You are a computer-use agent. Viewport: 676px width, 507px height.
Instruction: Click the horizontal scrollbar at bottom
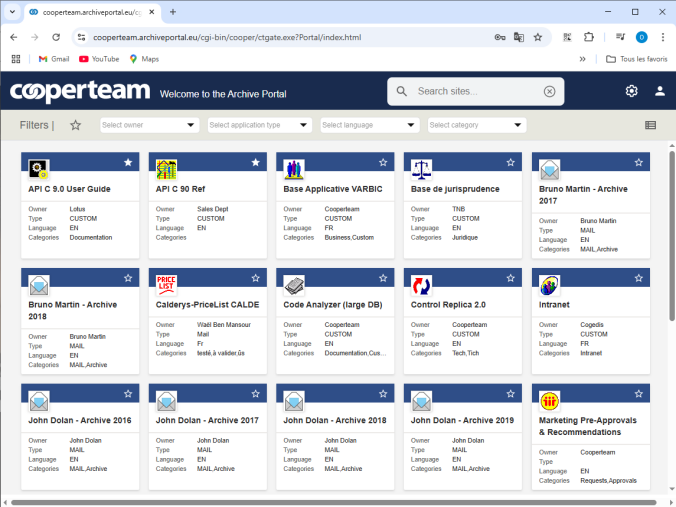tap(333, 503)
